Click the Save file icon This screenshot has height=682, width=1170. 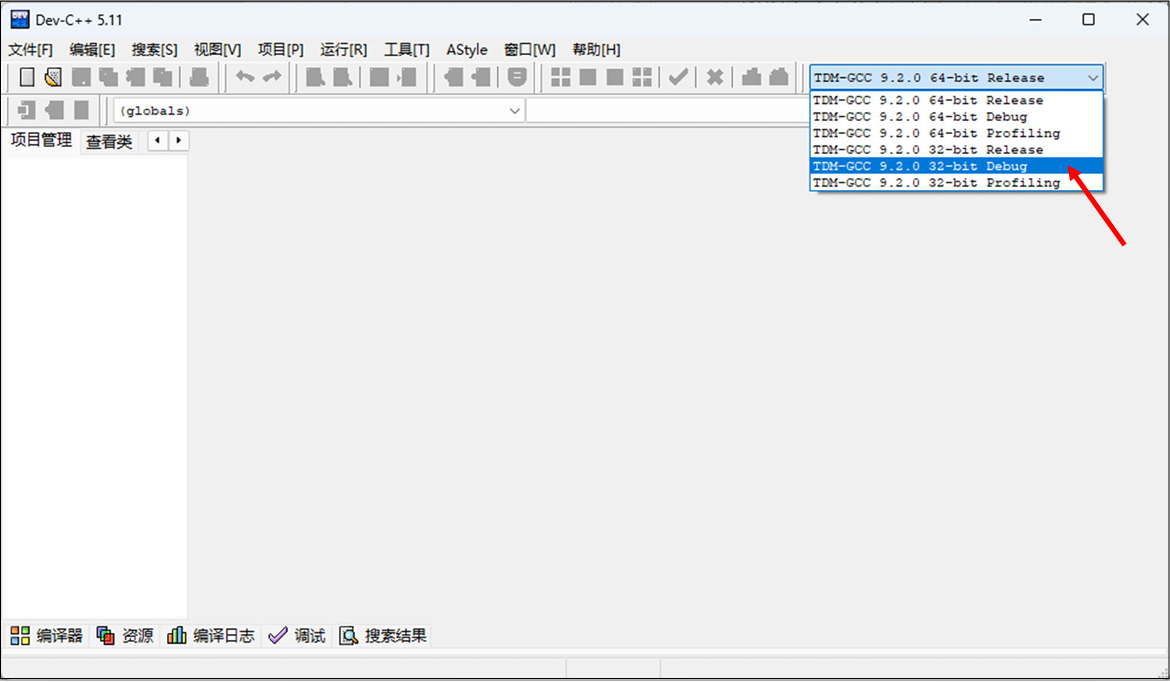pyautogui.click(x=79, y=77)
